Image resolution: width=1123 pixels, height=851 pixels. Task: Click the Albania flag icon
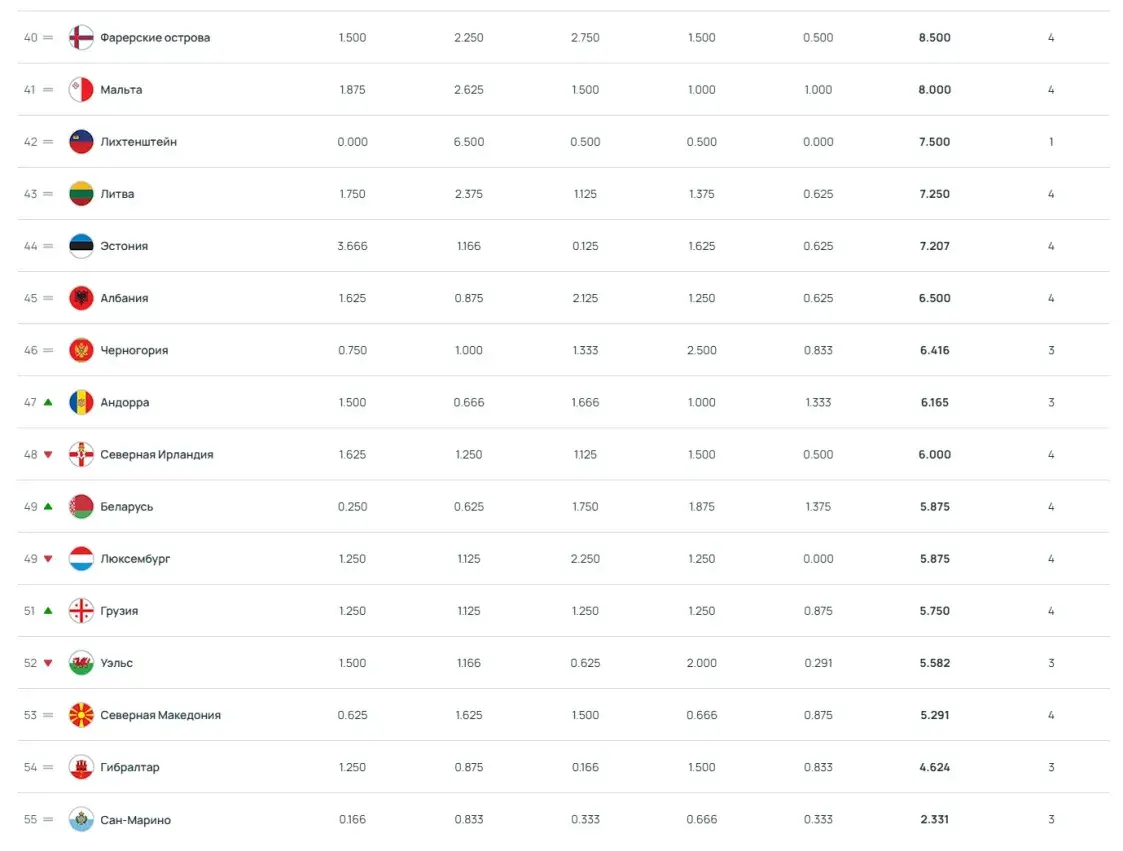81,298
